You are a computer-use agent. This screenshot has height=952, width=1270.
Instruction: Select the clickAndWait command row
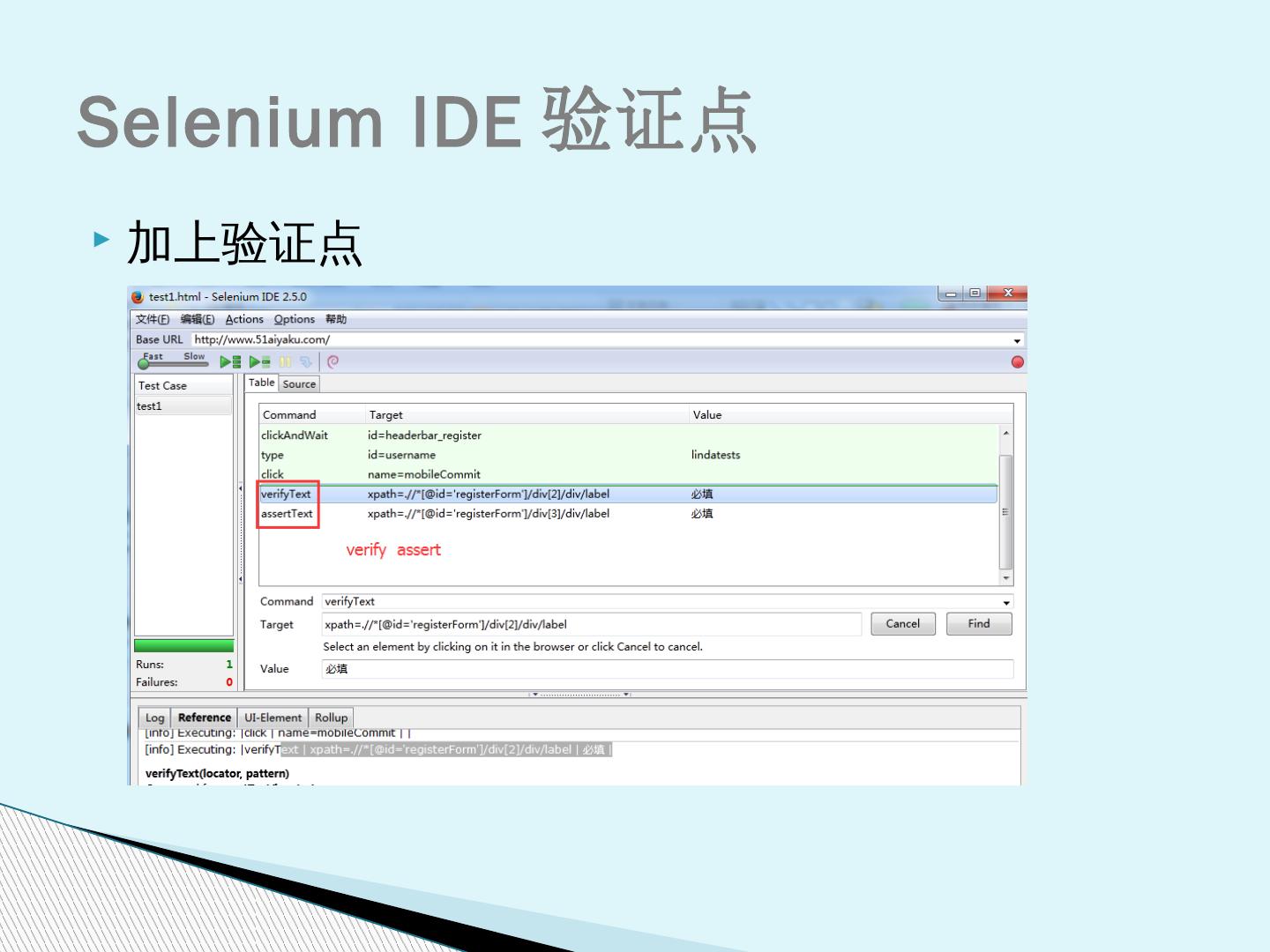[x=628, y=435]
